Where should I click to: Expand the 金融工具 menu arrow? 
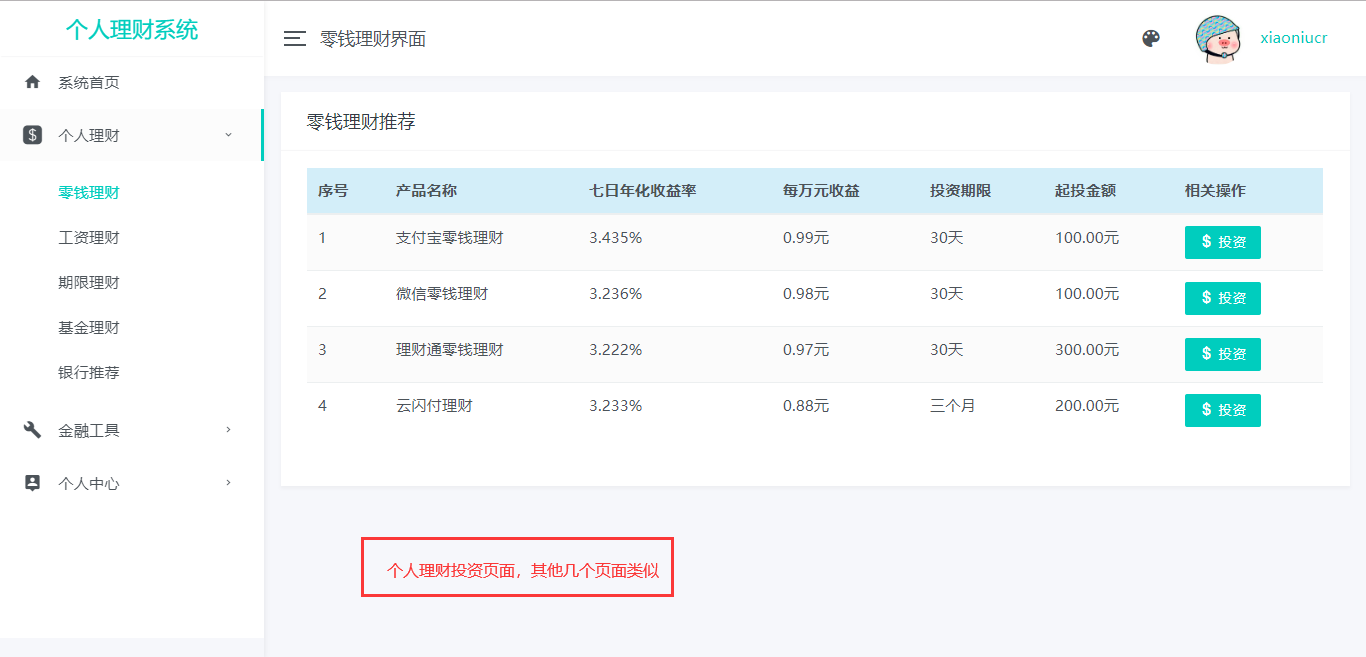pos(228,430)
